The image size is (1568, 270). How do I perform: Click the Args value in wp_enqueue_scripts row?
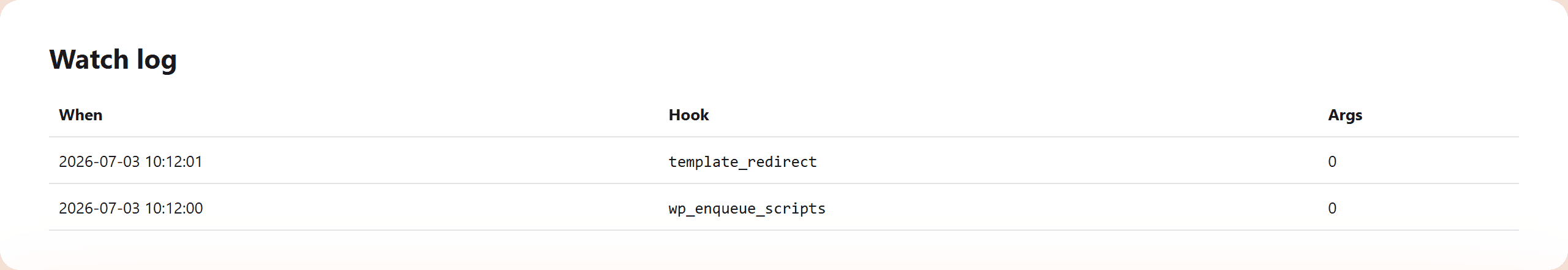click(x=1332, y=208)
